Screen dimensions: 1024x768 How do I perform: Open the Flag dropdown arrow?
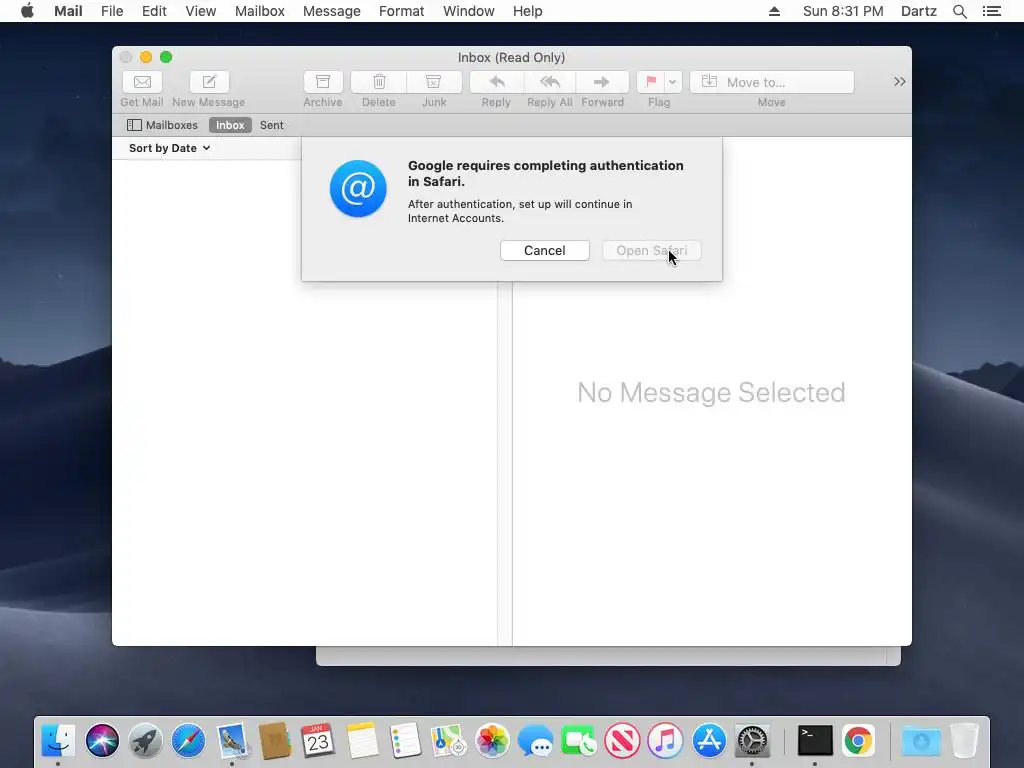(673, 82)
